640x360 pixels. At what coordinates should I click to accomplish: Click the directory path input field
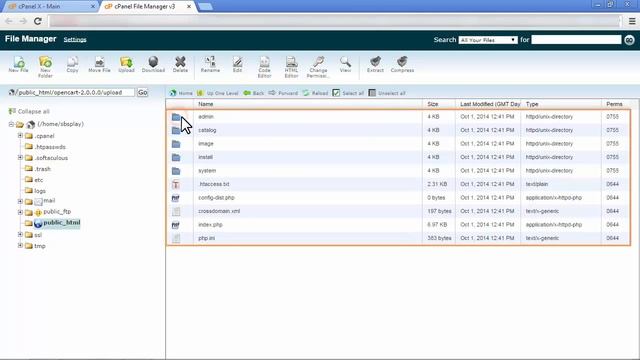(x=76, y=93)
